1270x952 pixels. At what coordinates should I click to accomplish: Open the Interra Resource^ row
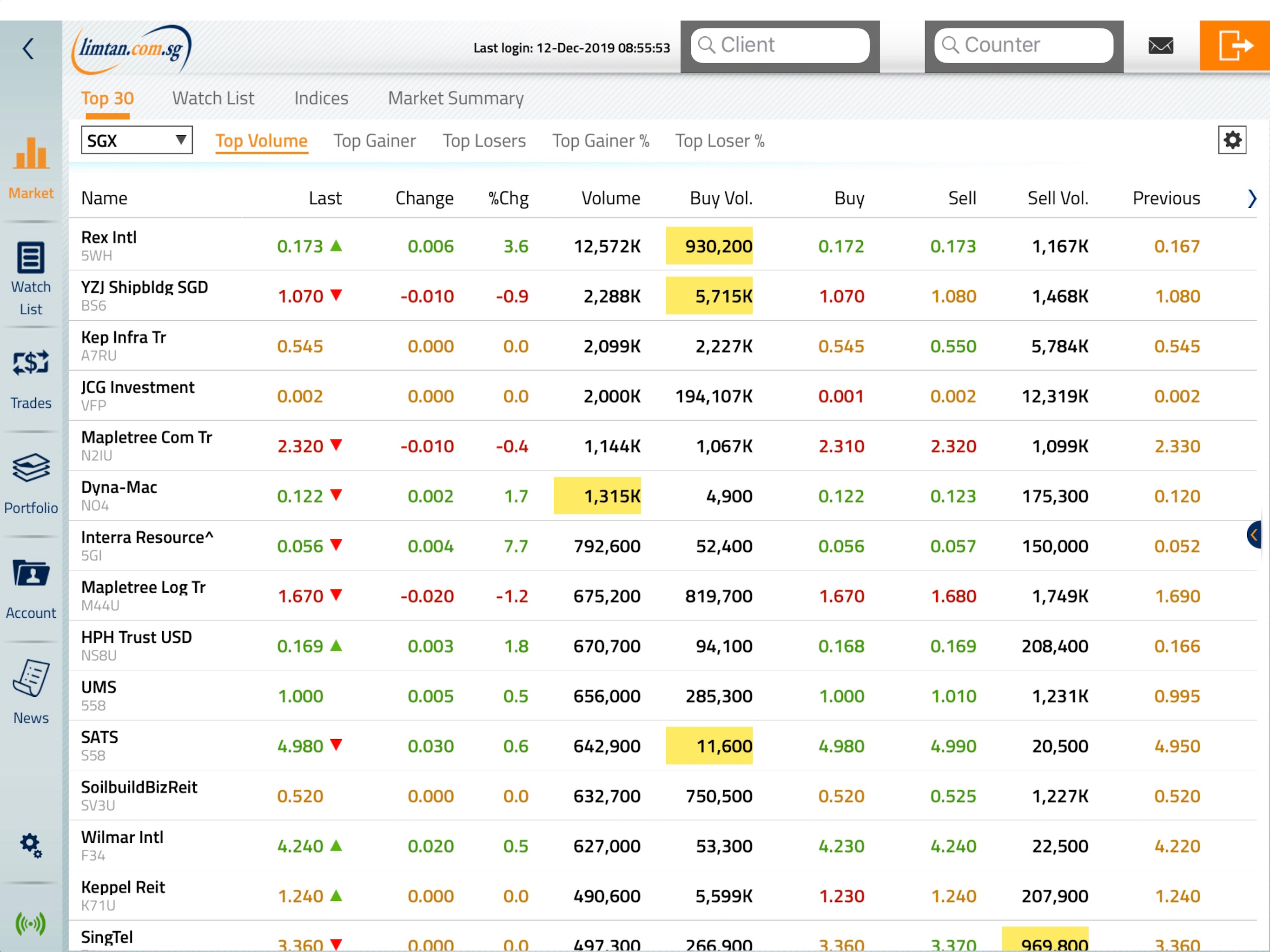click(x=662, y=545)
